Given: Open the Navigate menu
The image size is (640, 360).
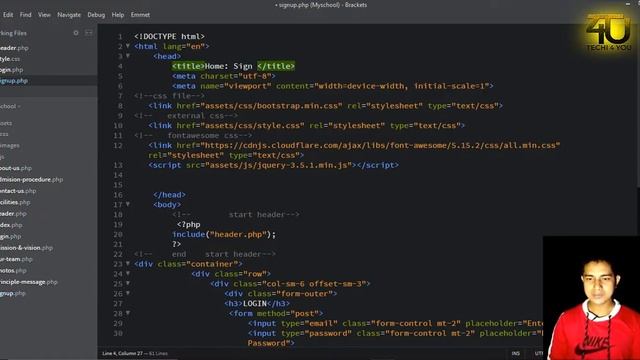Looking at the screenshot, I should click(69, 15).
